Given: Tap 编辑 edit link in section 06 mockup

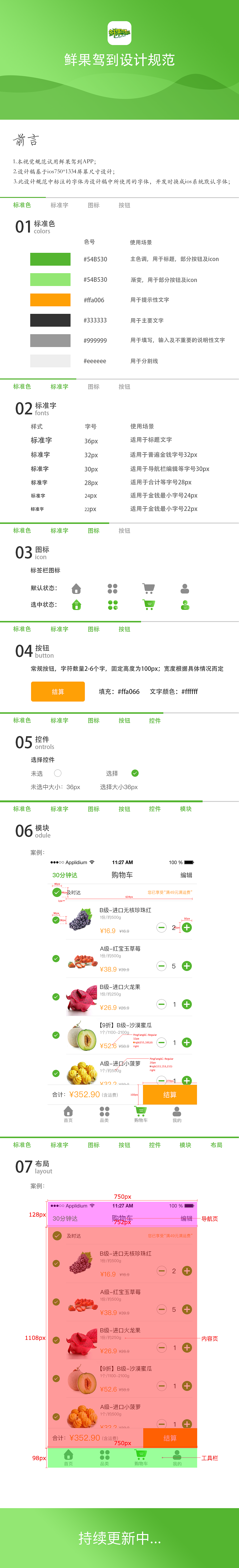Looking at the screenshot, I should click(186, 875).
